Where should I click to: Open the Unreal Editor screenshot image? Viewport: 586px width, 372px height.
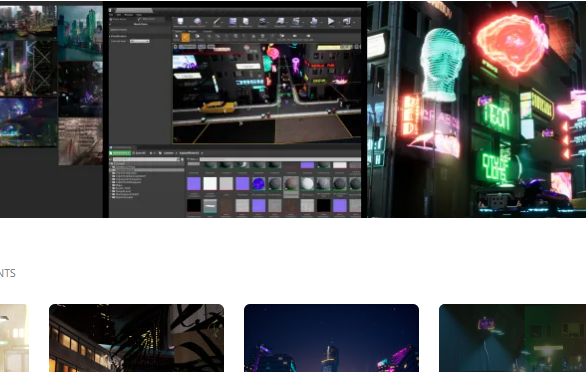coord(235,109)
